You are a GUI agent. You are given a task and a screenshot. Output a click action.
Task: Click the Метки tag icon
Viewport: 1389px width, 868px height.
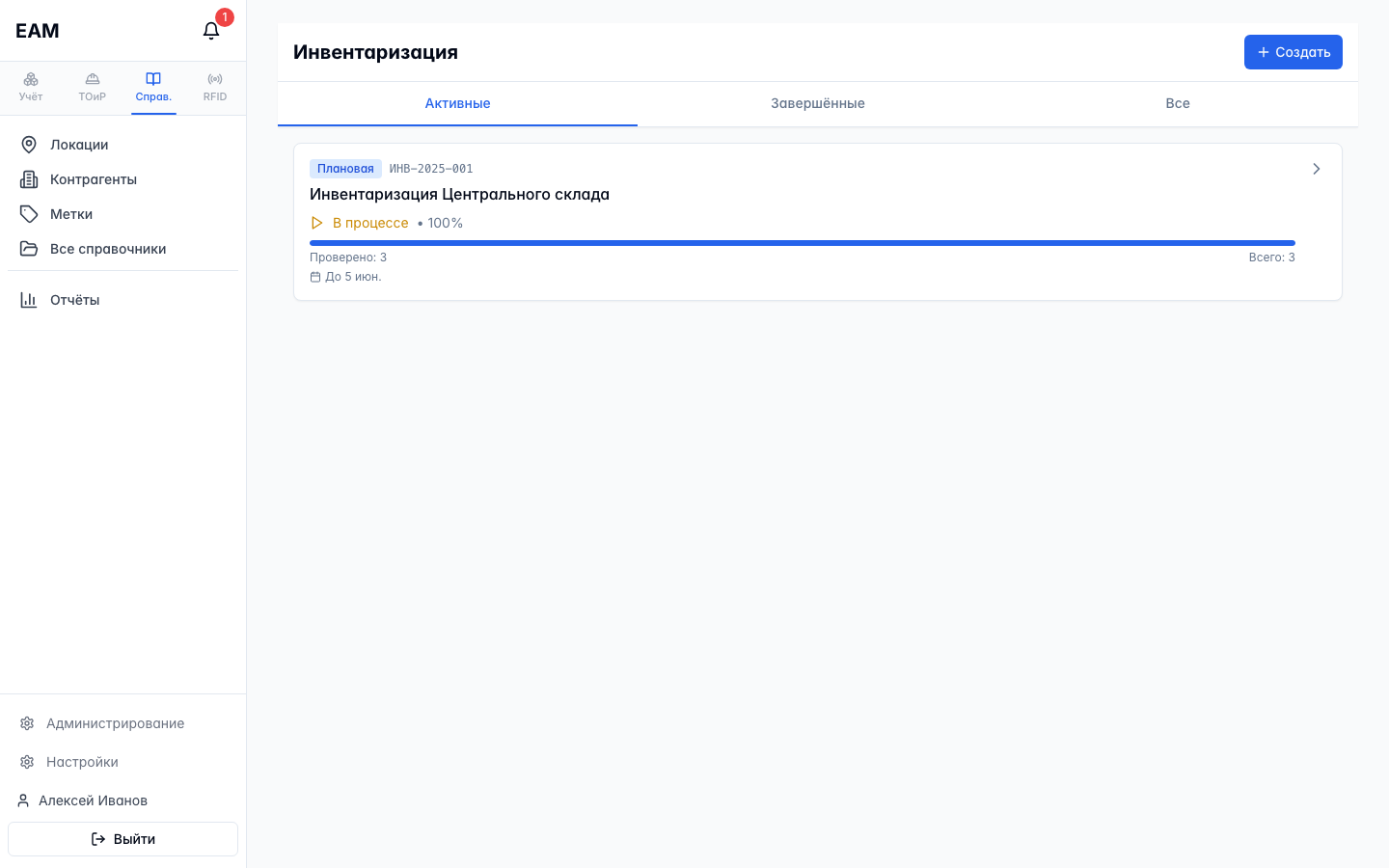point(29,214)
